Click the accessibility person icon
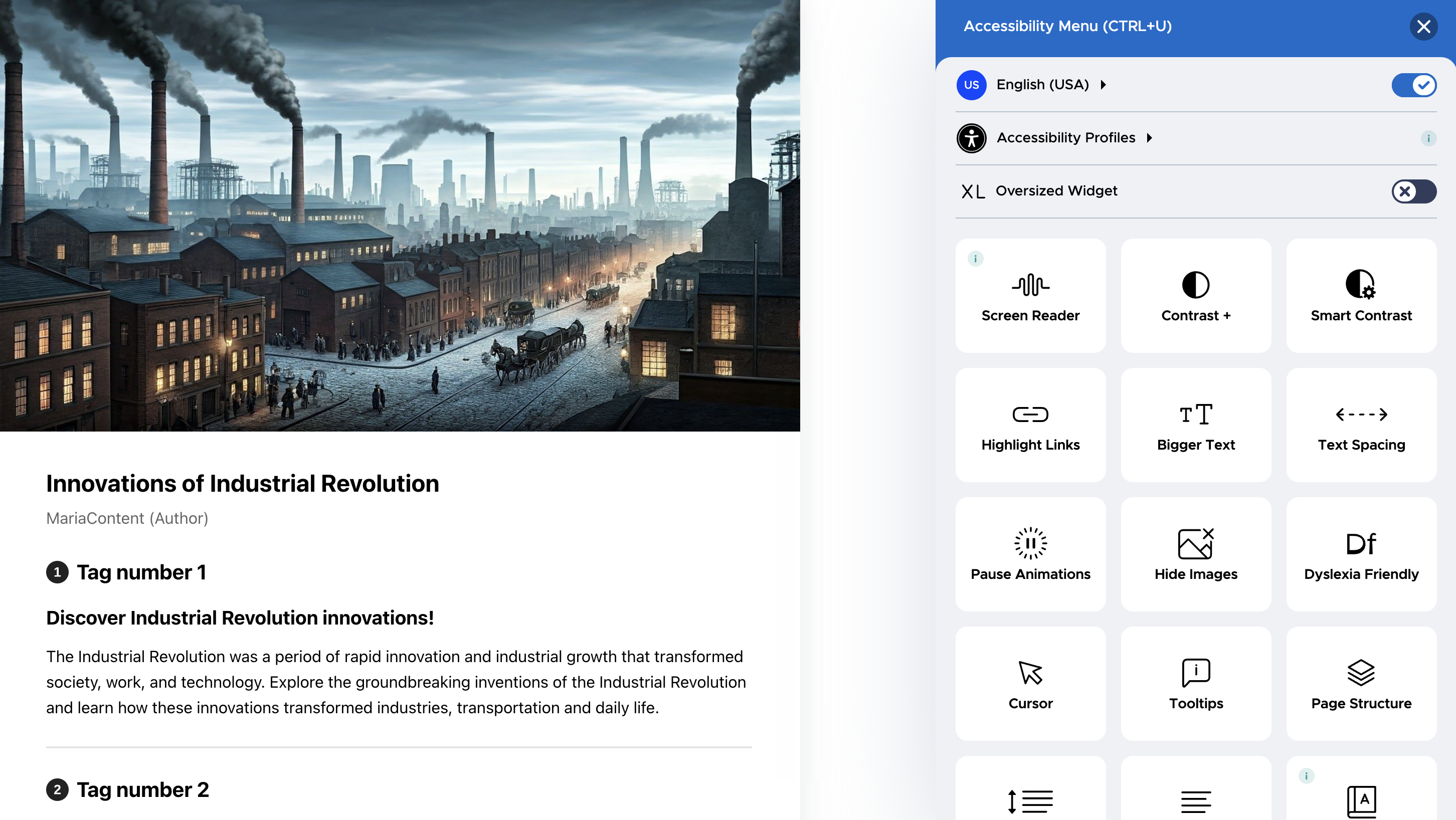Viewport: 1456px width, 820px height. click(x=971, y=138)
